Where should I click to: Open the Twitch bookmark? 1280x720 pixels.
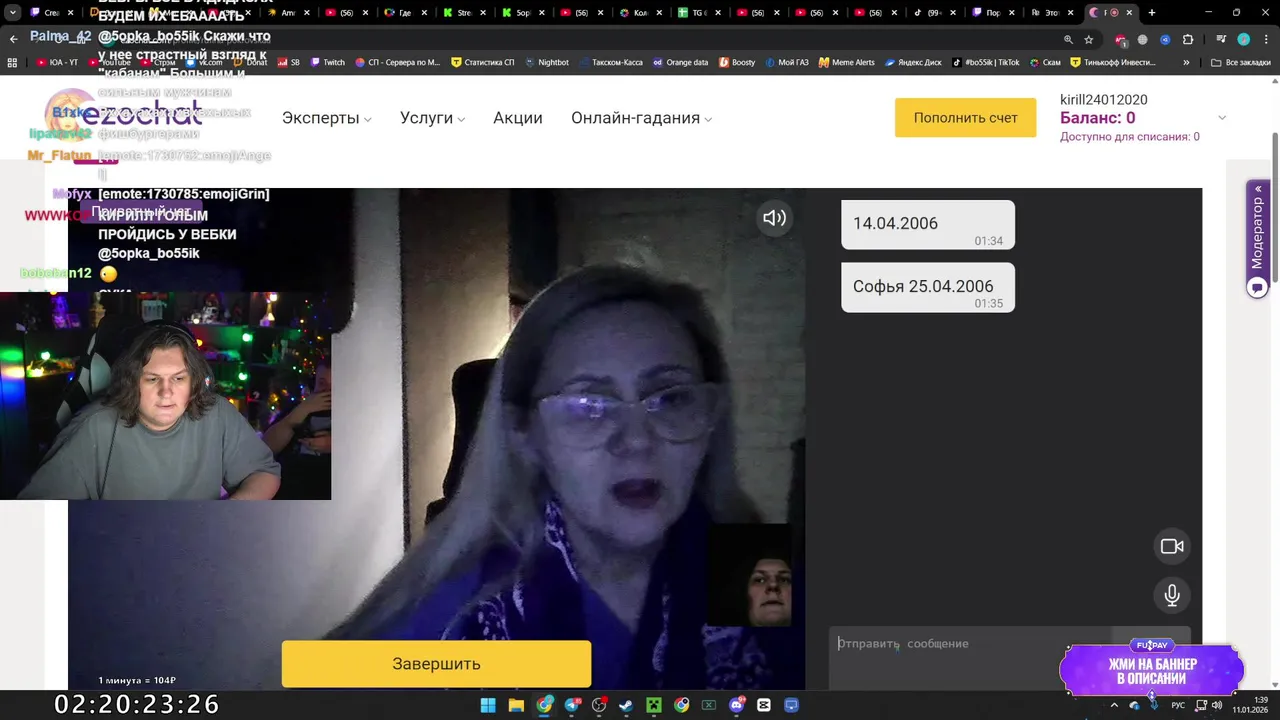click(x=327, y=62)
